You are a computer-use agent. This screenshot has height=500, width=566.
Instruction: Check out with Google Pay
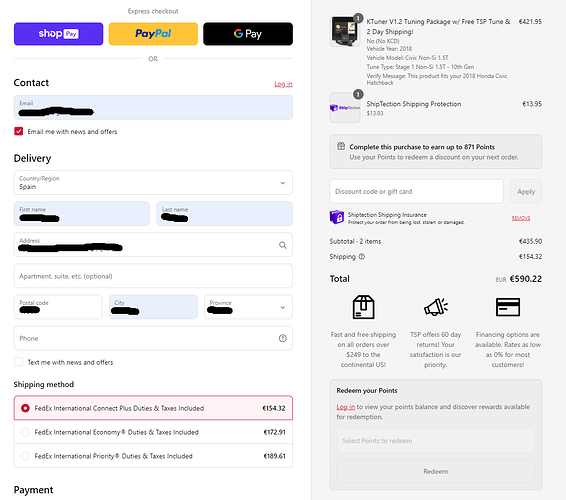click(x=248, y=34)
